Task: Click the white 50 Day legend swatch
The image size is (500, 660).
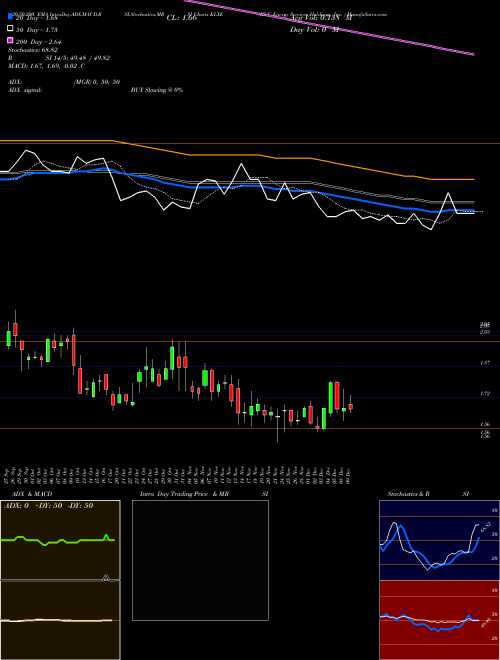Action: click(x=10, y=28)
